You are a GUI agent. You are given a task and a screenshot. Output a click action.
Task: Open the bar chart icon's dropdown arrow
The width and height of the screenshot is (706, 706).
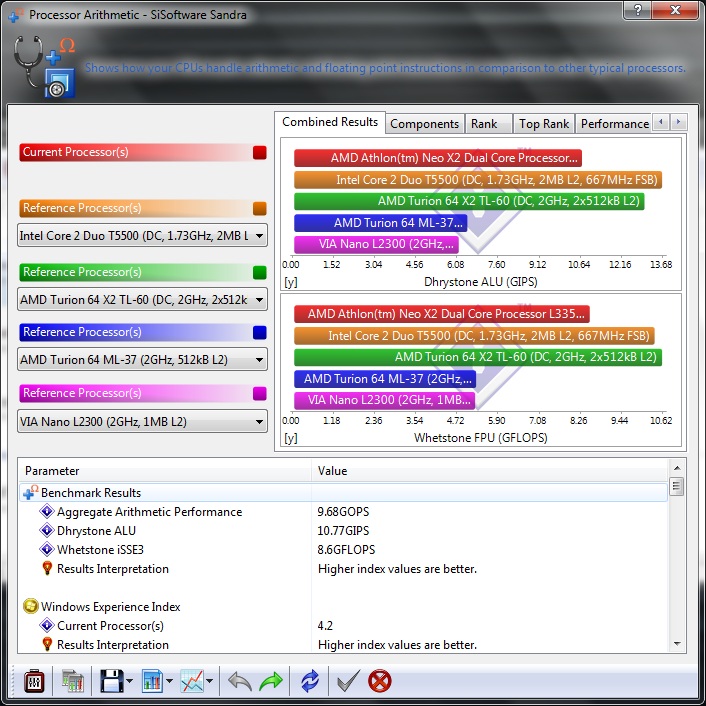[x=169, y=681]
